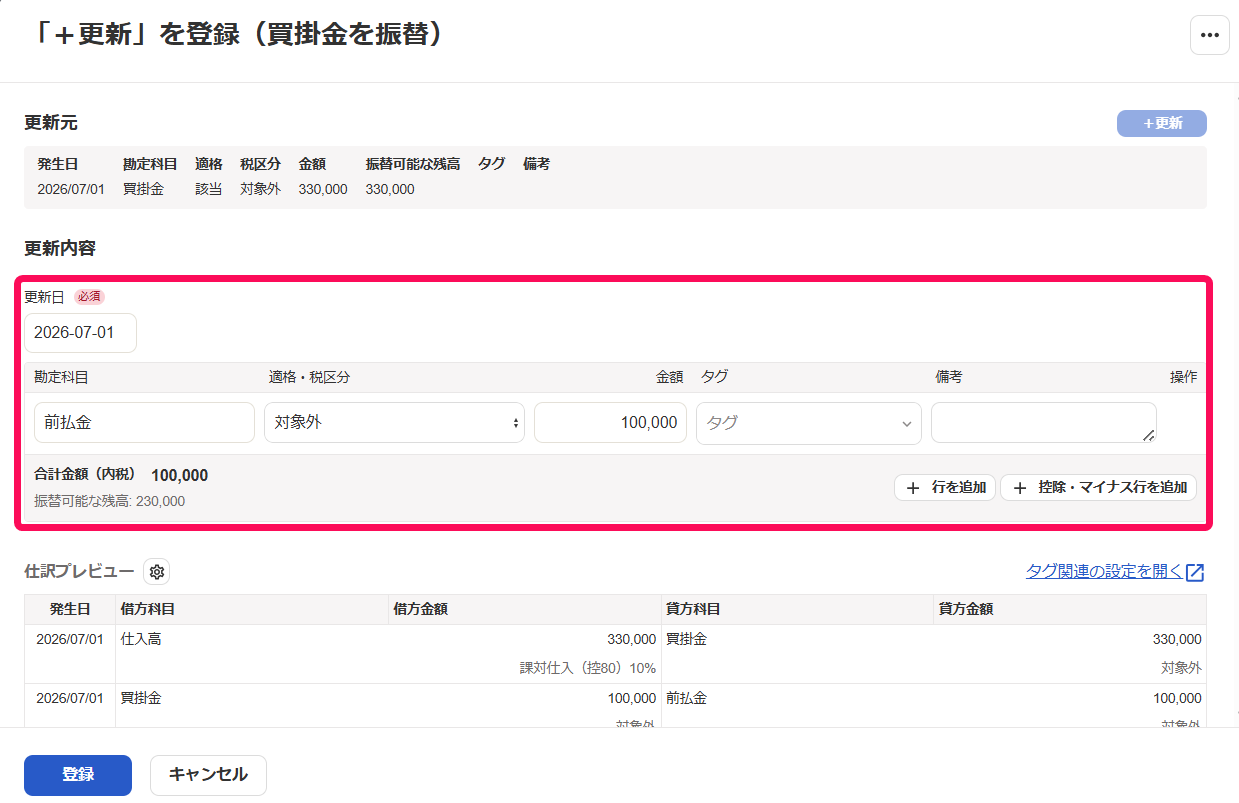Open the three-dots more options menu

tap(1209, 35)
